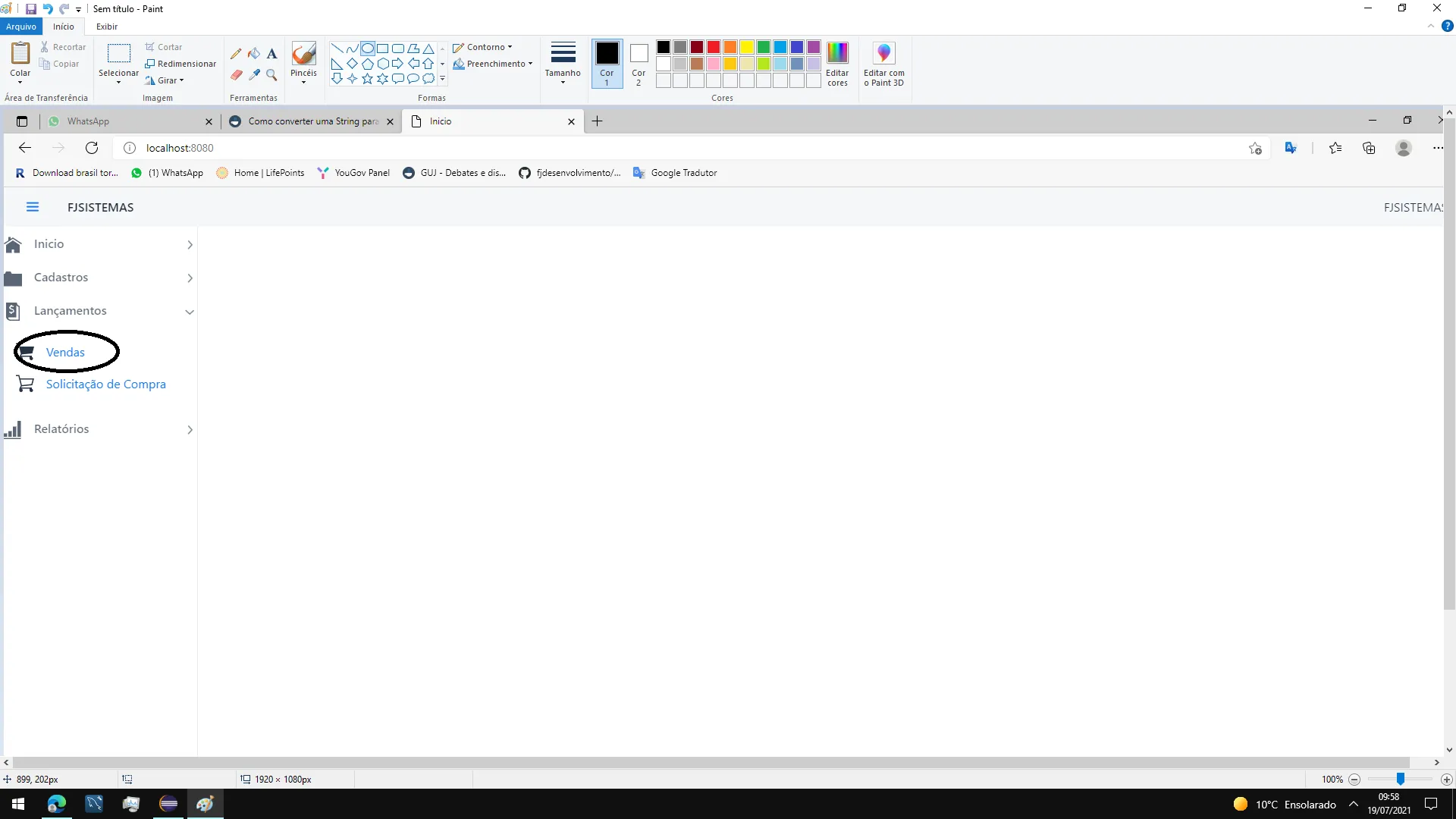Pick the red color swatch
The image size is (1456, 819).
pos(714,47)
